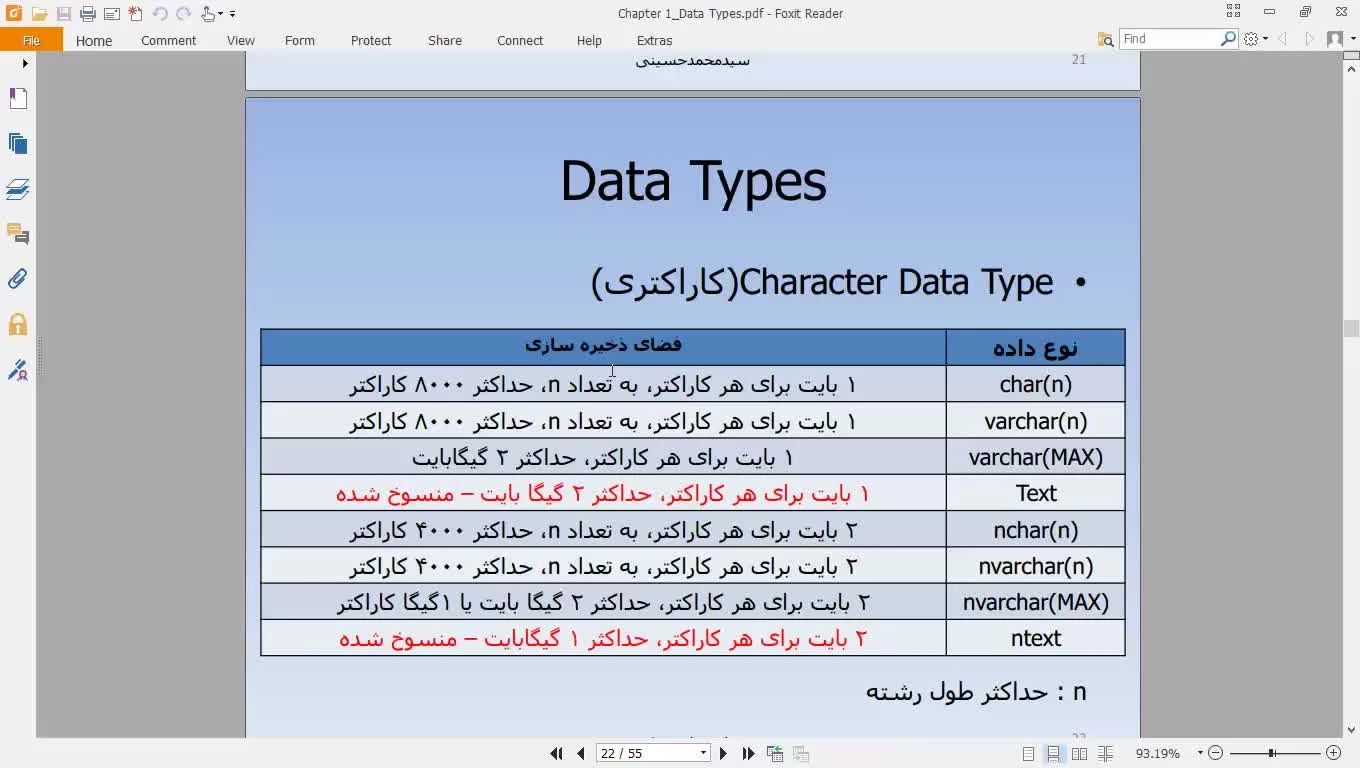Viewport: 1360px width, 768px height.
Task: Click inside the Find search field
Action: pyautogui.click(x=1168, y=39)
